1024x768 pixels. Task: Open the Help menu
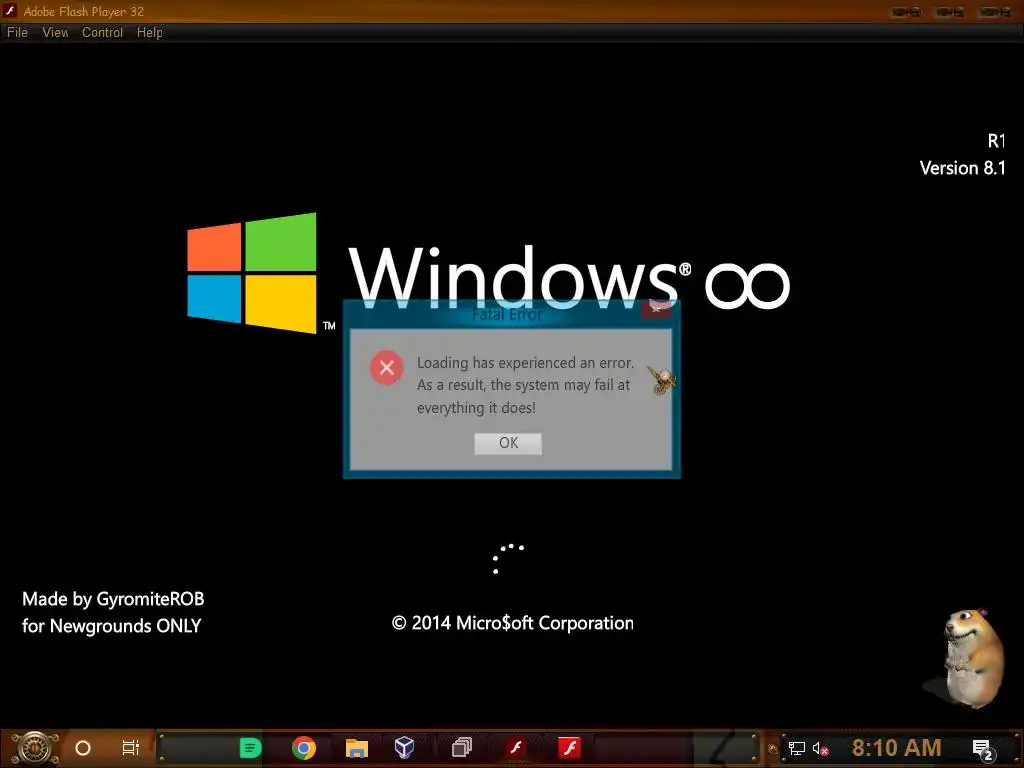pyautogui.click(x=150, y=33)
